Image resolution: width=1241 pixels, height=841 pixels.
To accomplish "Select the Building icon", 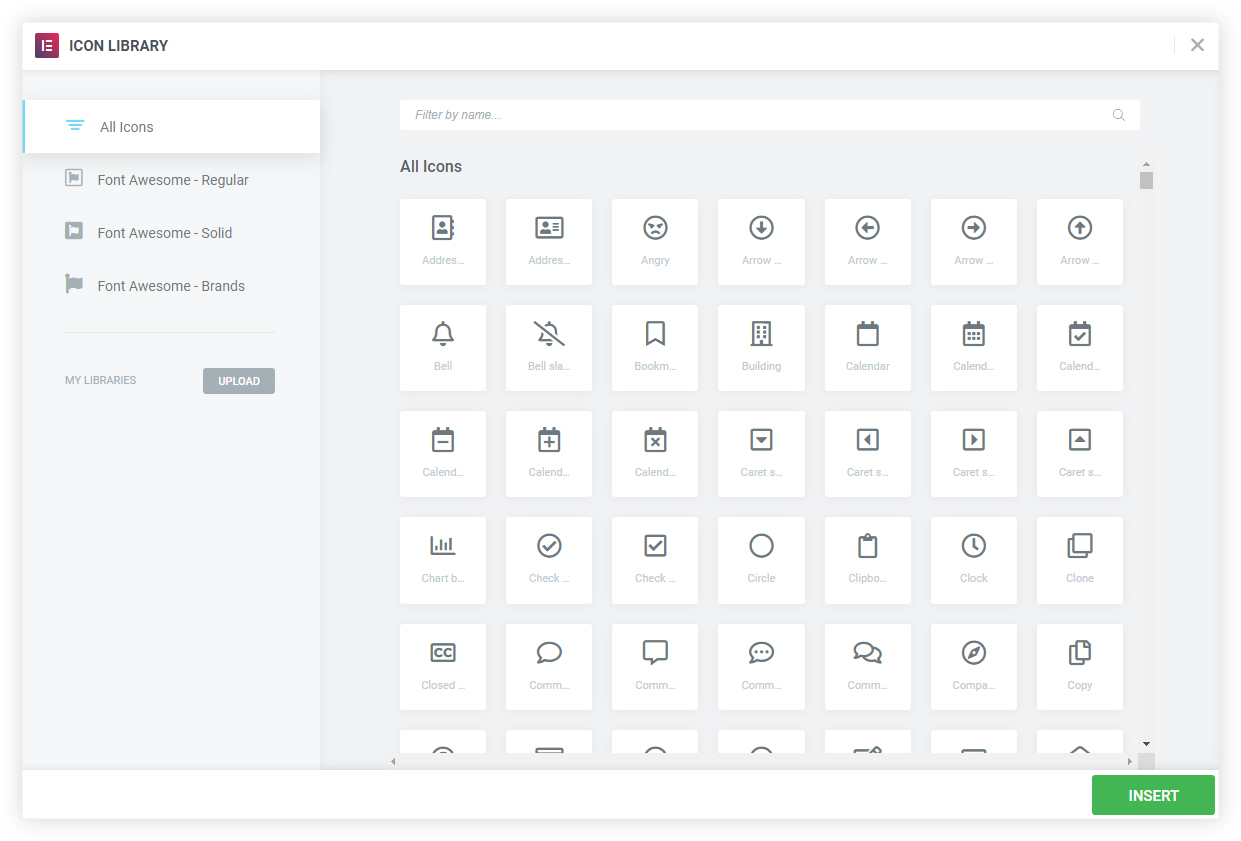I will pos(761,347).
